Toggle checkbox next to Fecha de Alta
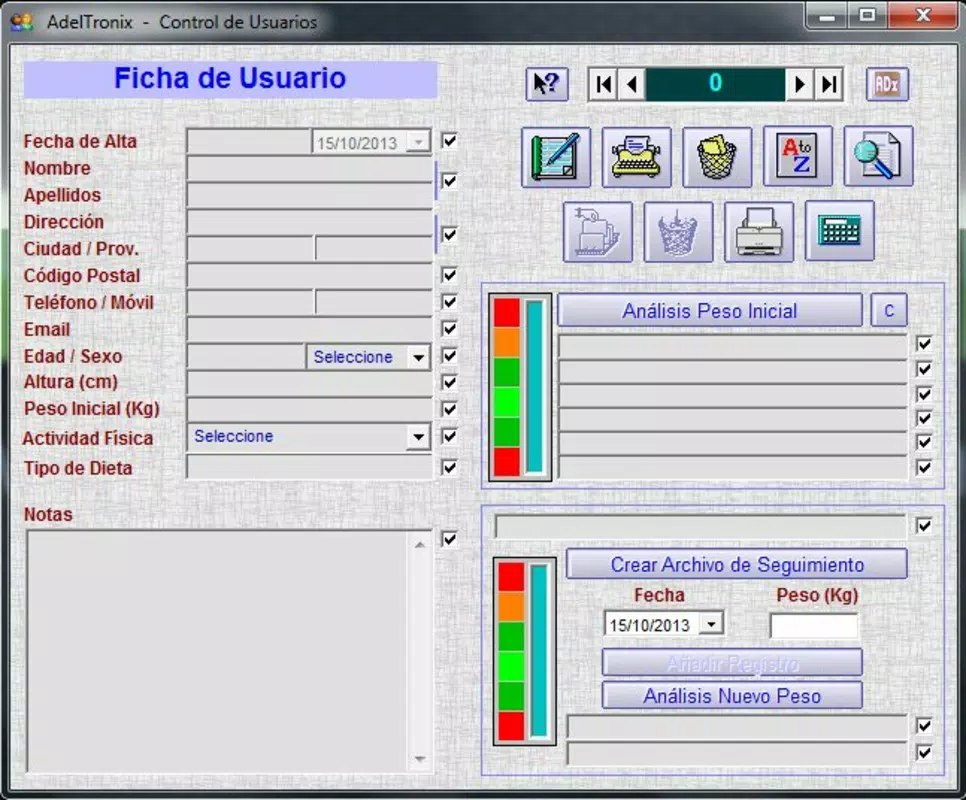The height and width of the screenshot is (800, 966). [450, 141]
